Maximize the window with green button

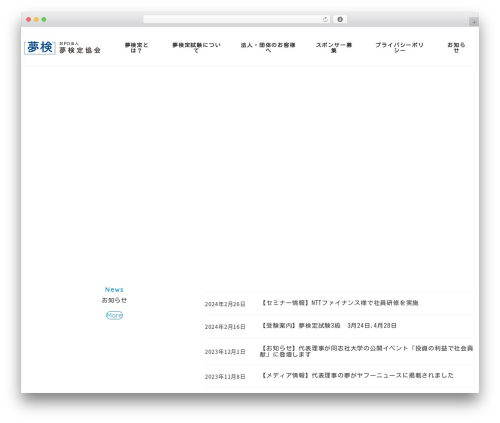pyautogui.click(x=44, y=20)
